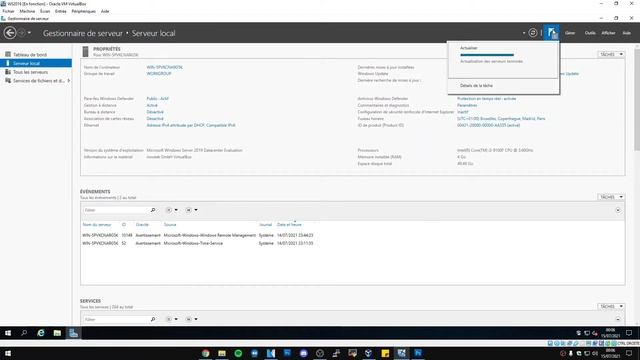Click inside the Services Filtrer field
The height and width of the screenshot is (360, 640).
coord(116,319)
